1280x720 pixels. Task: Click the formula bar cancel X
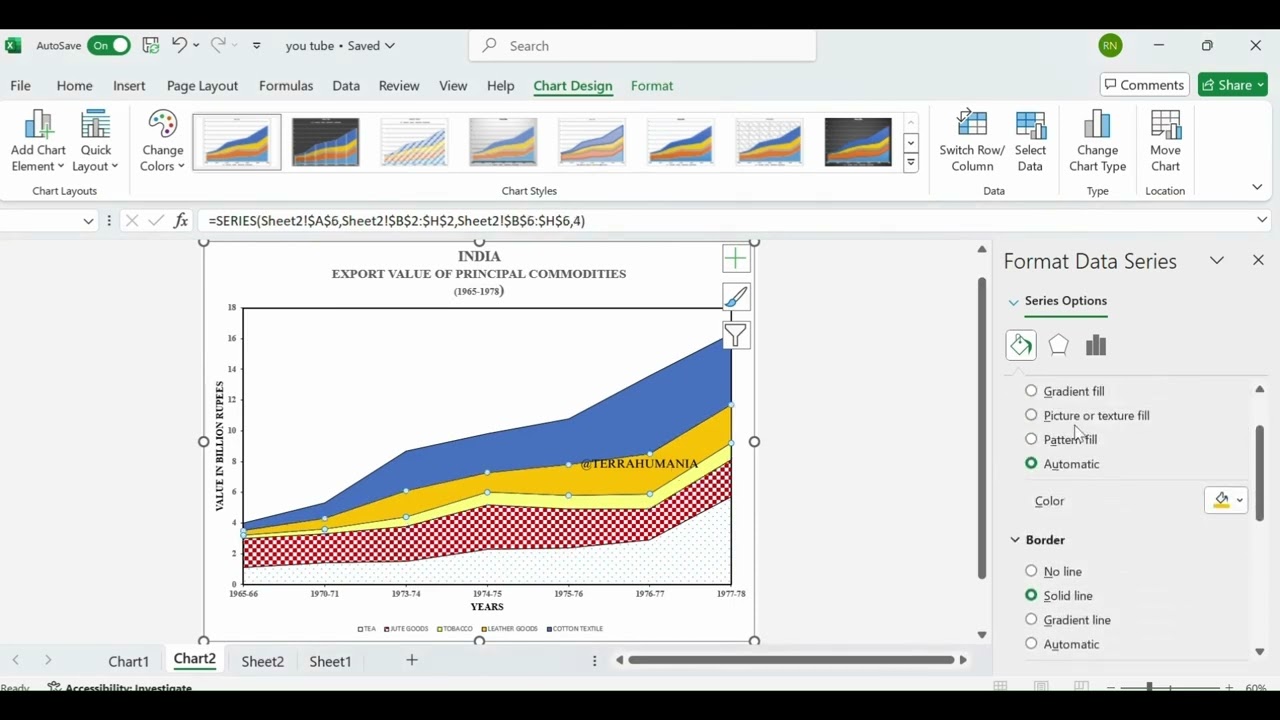(131, 220)
